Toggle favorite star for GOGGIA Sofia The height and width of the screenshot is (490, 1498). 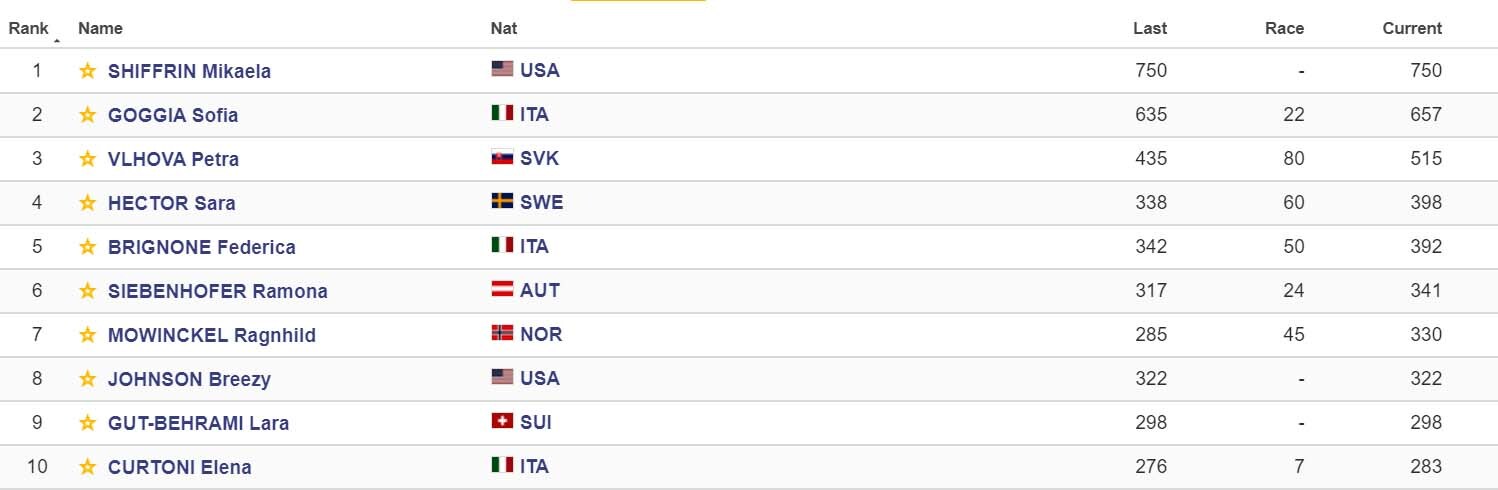coord(88,115)
